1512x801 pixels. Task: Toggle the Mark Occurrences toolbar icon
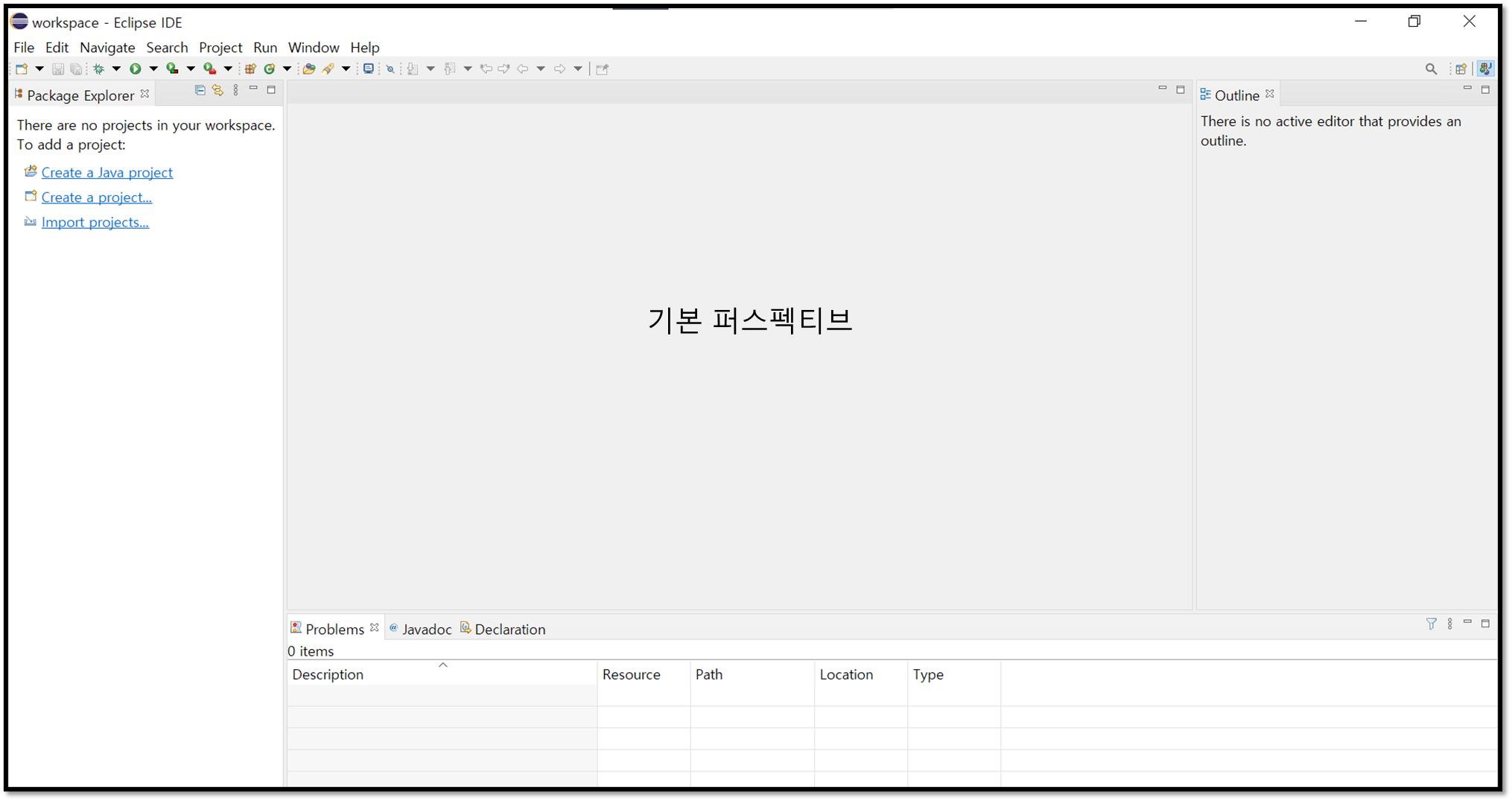click(x=390, y=69)
